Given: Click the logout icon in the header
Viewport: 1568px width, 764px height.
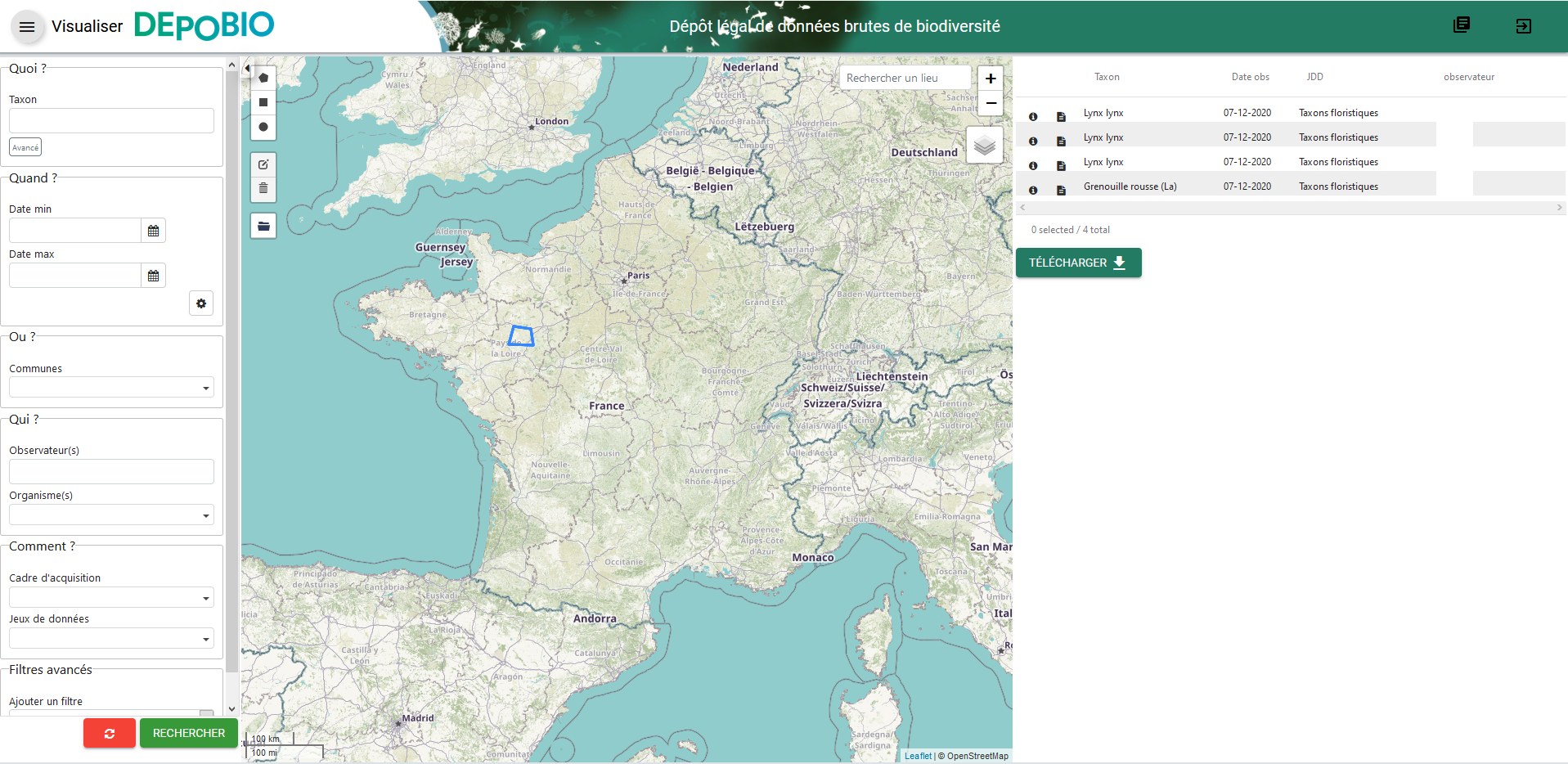Looking at the screenshot, I should (x=1524, y=26).
